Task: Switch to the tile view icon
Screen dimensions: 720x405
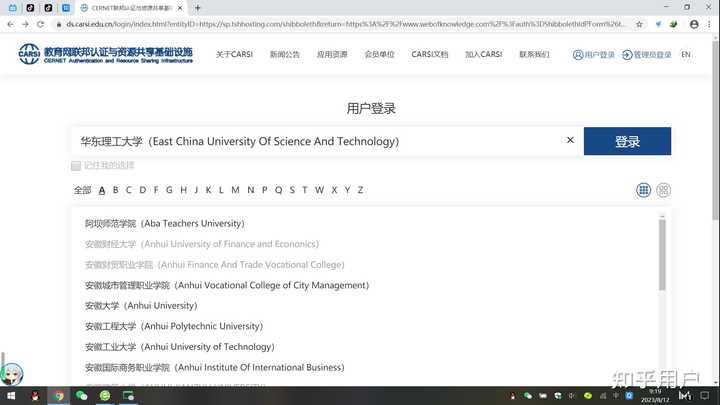Action: (x=663, y=190)
